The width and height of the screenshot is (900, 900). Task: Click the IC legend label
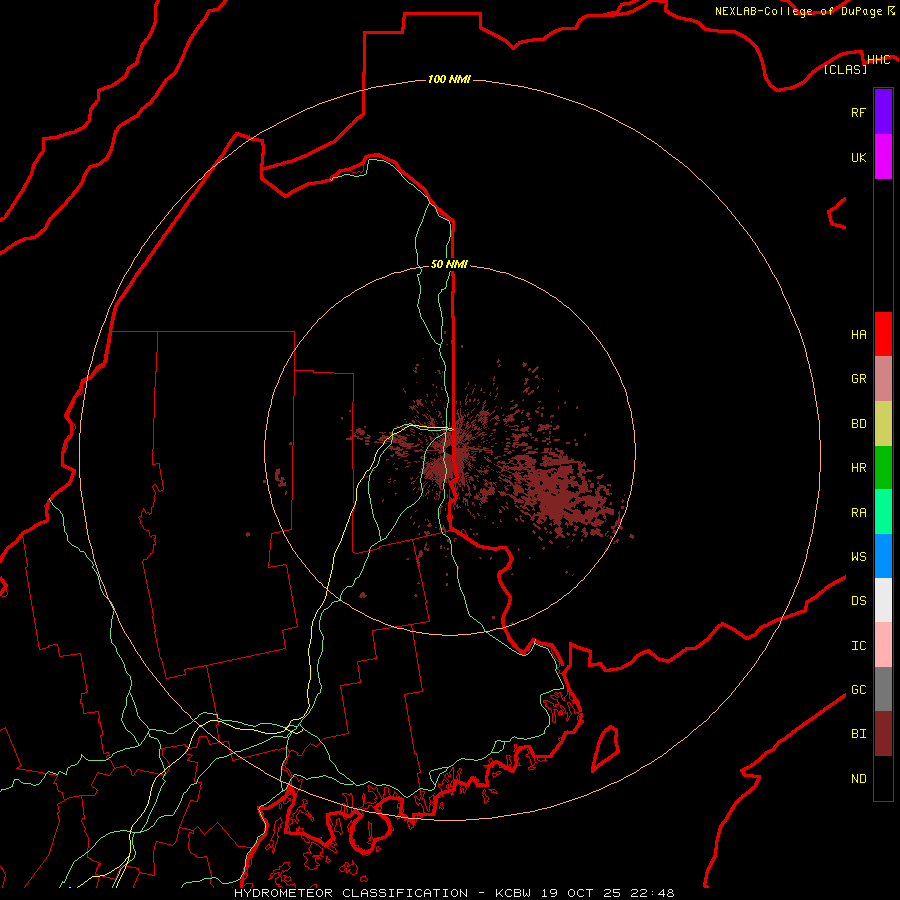(x=858, y=646)
